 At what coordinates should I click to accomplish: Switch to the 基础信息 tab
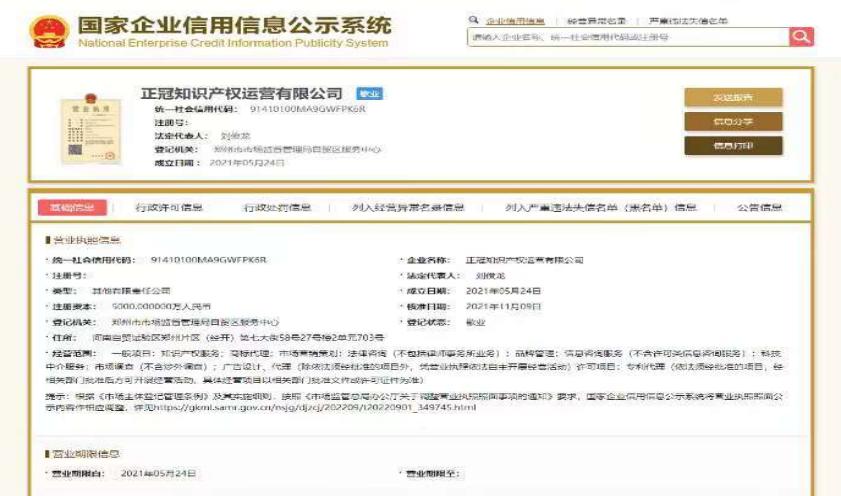tap(72, 208)
